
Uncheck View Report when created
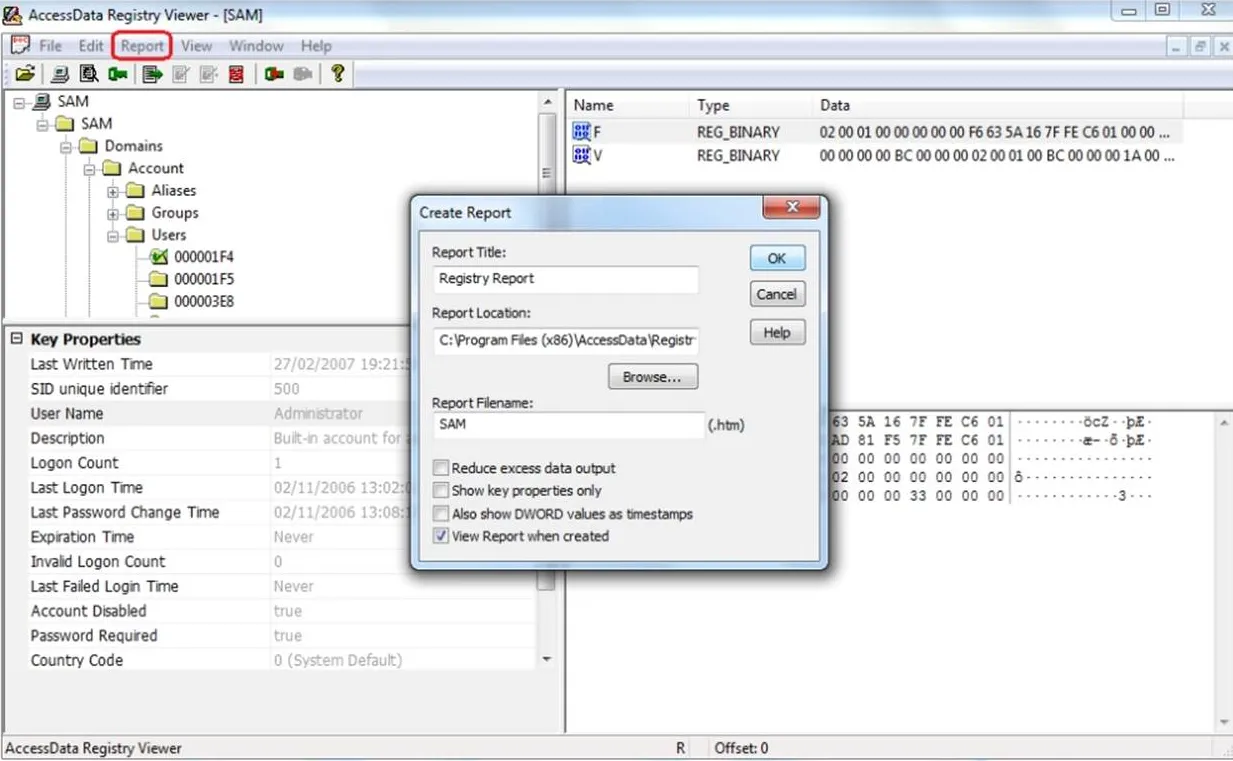[x=440, y=535]
